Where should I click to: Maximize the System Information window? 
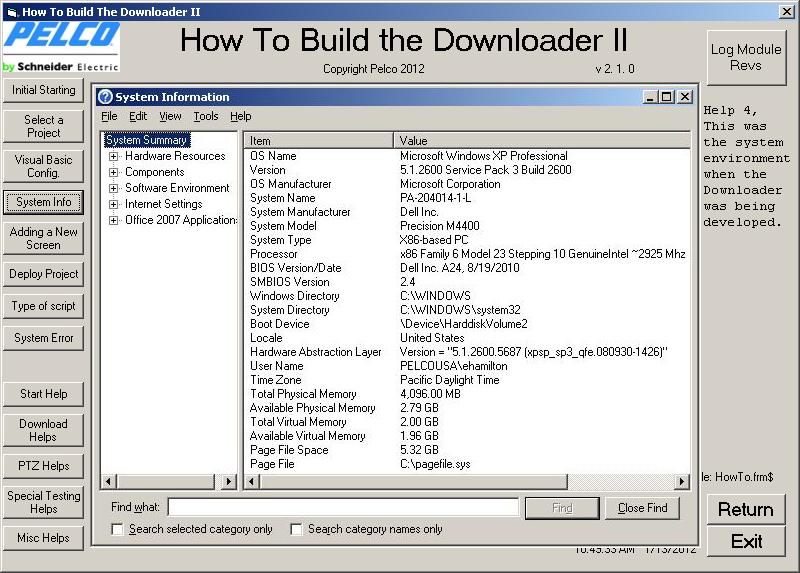point(667,96)
